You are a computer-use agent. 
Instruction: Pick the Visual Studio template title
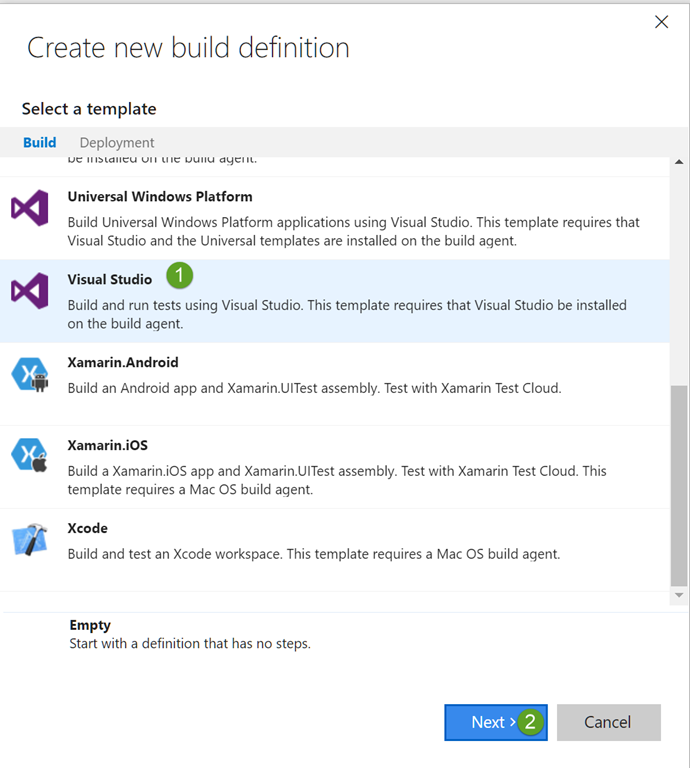coord(110,279)
